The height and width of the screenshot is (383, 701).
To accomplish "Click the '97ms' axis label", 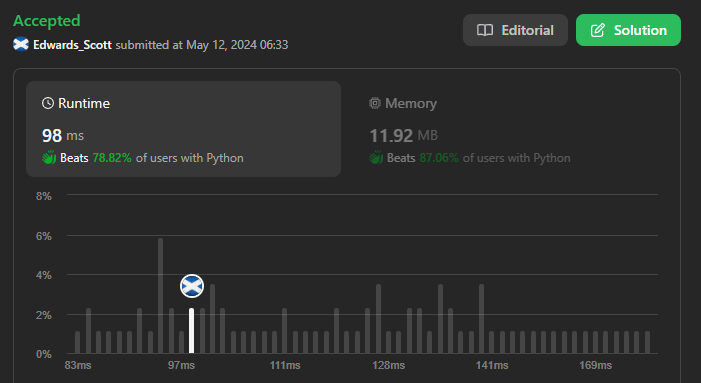I will click(x=181, y=365).
